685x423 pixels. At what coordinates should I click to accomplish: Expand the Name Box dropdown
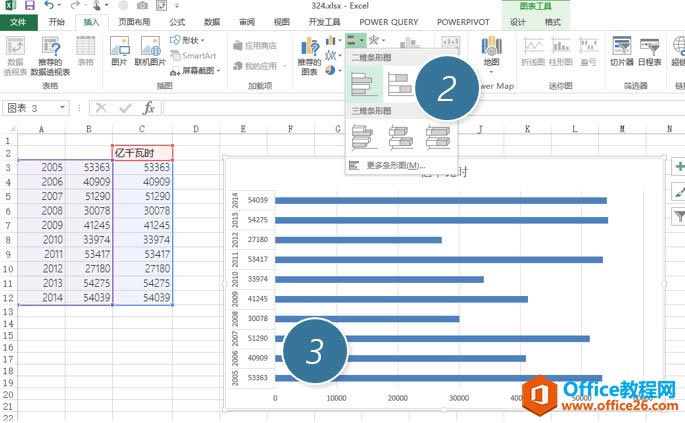pyautogui.click(x=73, y=108)
